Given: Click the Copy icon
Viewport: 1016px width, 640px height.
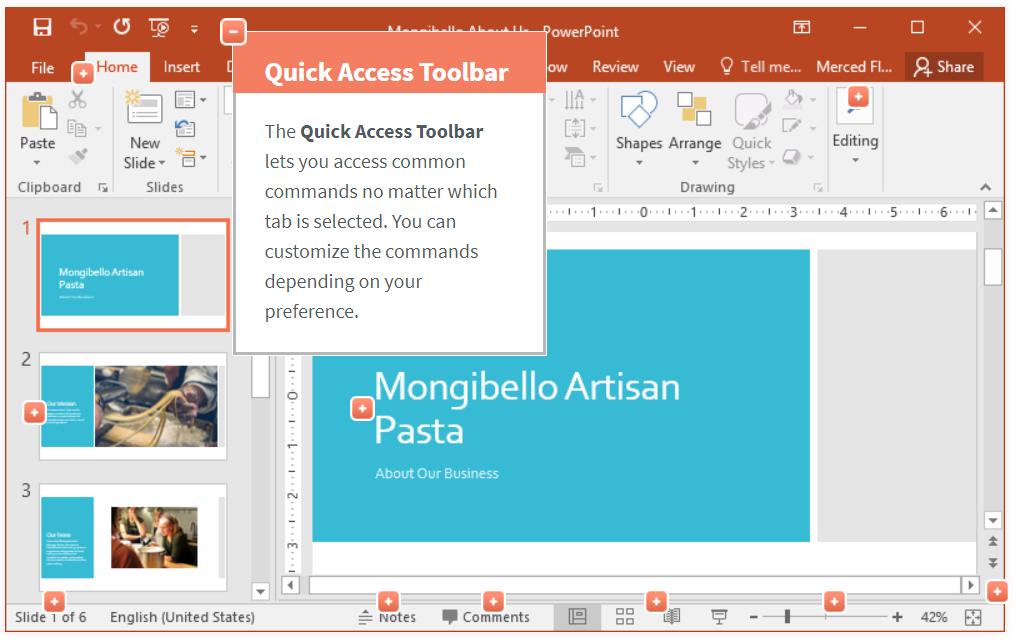Looking at the screenshot, I should [x=77, y=128].
